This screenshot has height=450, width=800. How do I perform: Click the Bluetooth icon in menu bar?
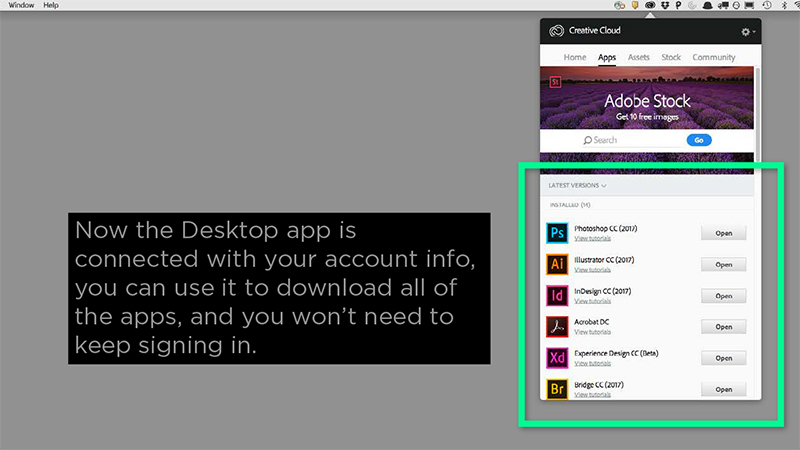[x=784, y=5]
